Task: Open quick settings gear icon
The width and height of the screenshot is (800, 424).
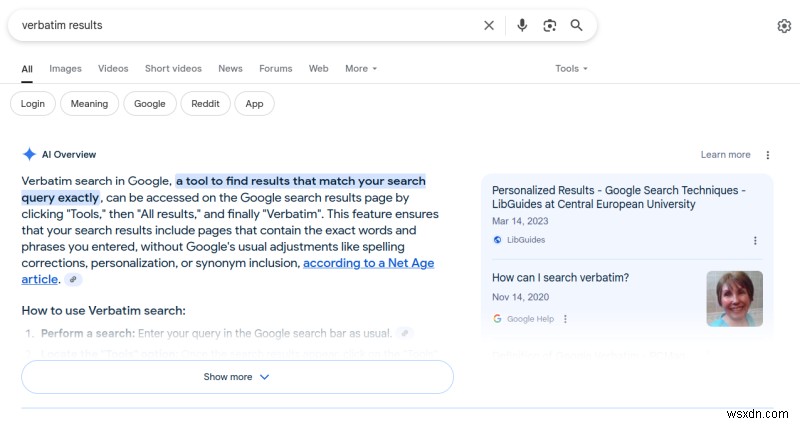Action: click(784, 26)
